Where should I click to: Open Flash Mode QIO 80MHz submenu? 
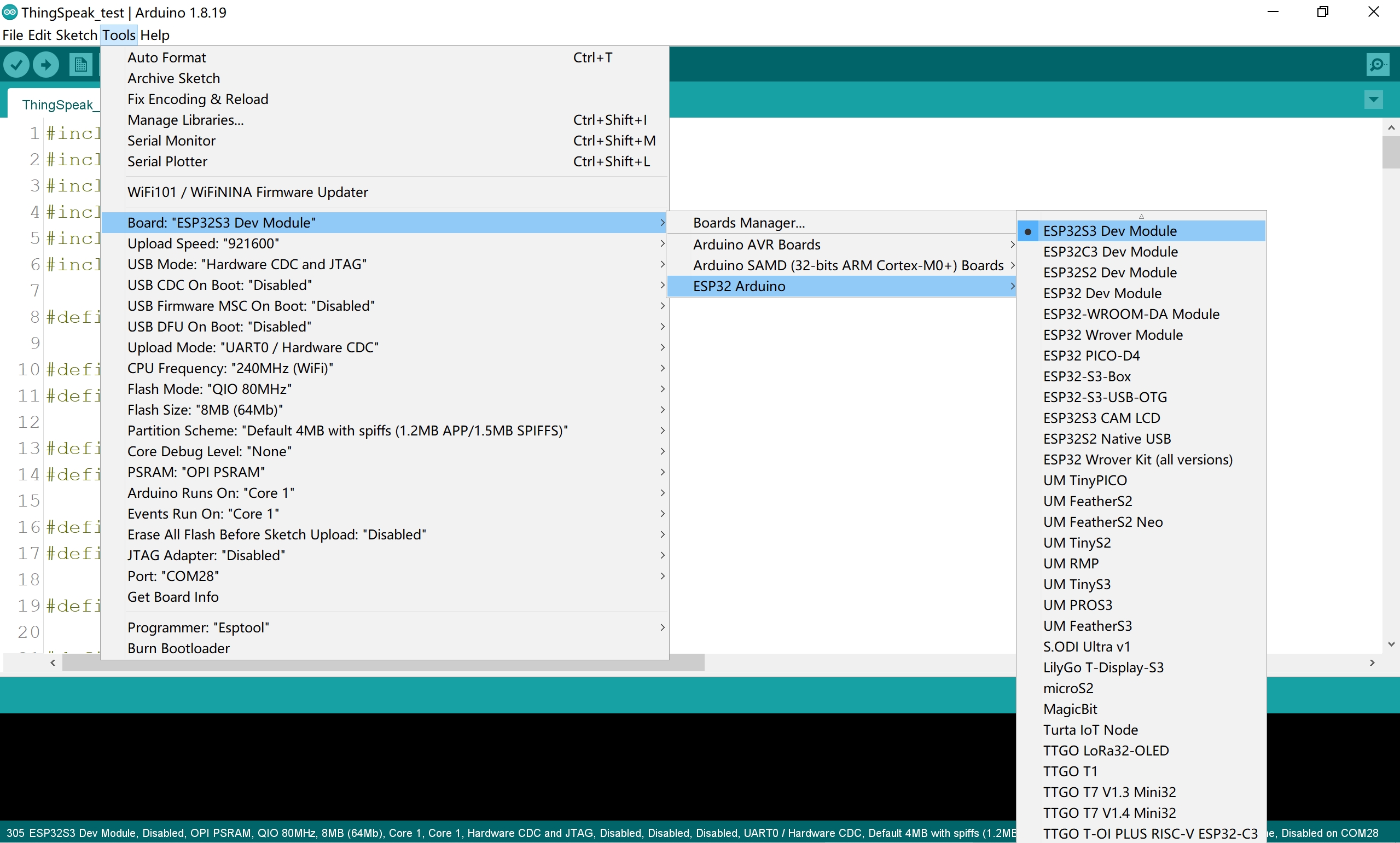385,389
